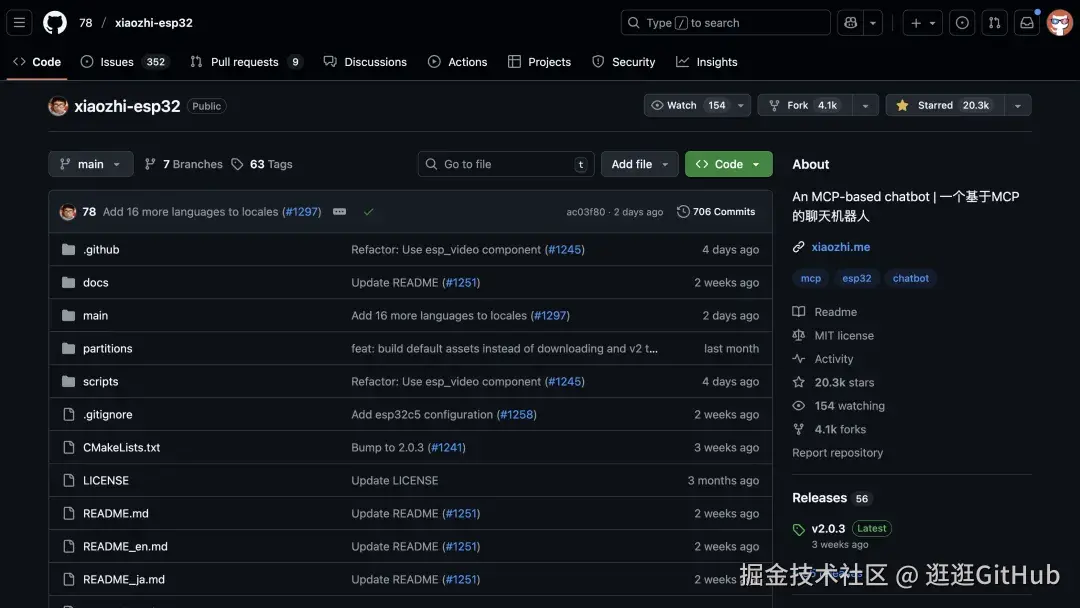Click the green check status icon

click(368, 211)
